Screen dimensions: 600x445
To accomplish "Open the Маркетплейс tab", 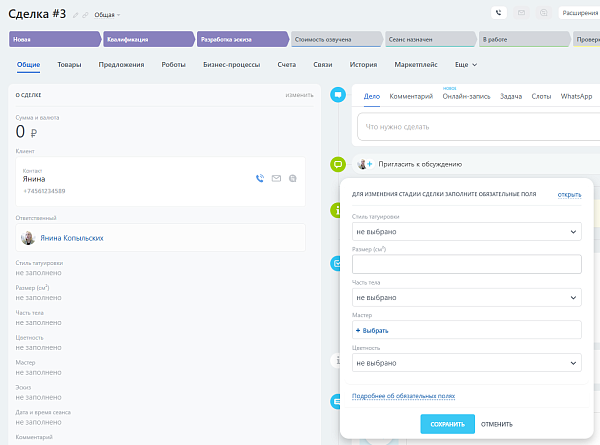I will pyautogui.click(x=416, y=65).
